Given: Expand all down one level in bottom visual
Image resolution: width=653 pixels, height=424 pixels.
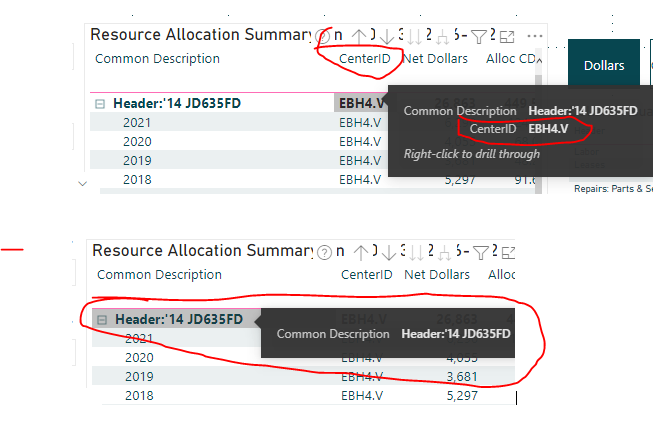Looking at the screenshot, I should click(445, 254).
